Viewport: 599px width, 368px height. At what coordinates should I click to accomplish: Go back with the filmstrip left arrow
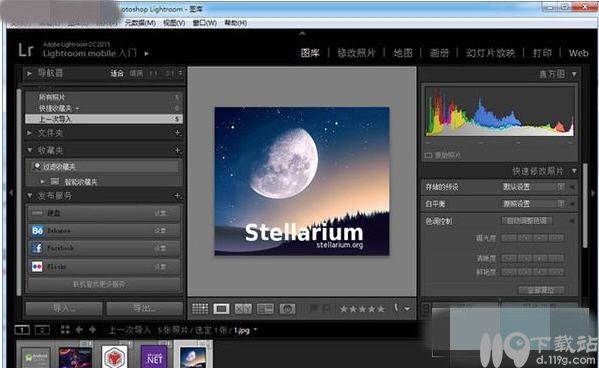coord(79,329)
